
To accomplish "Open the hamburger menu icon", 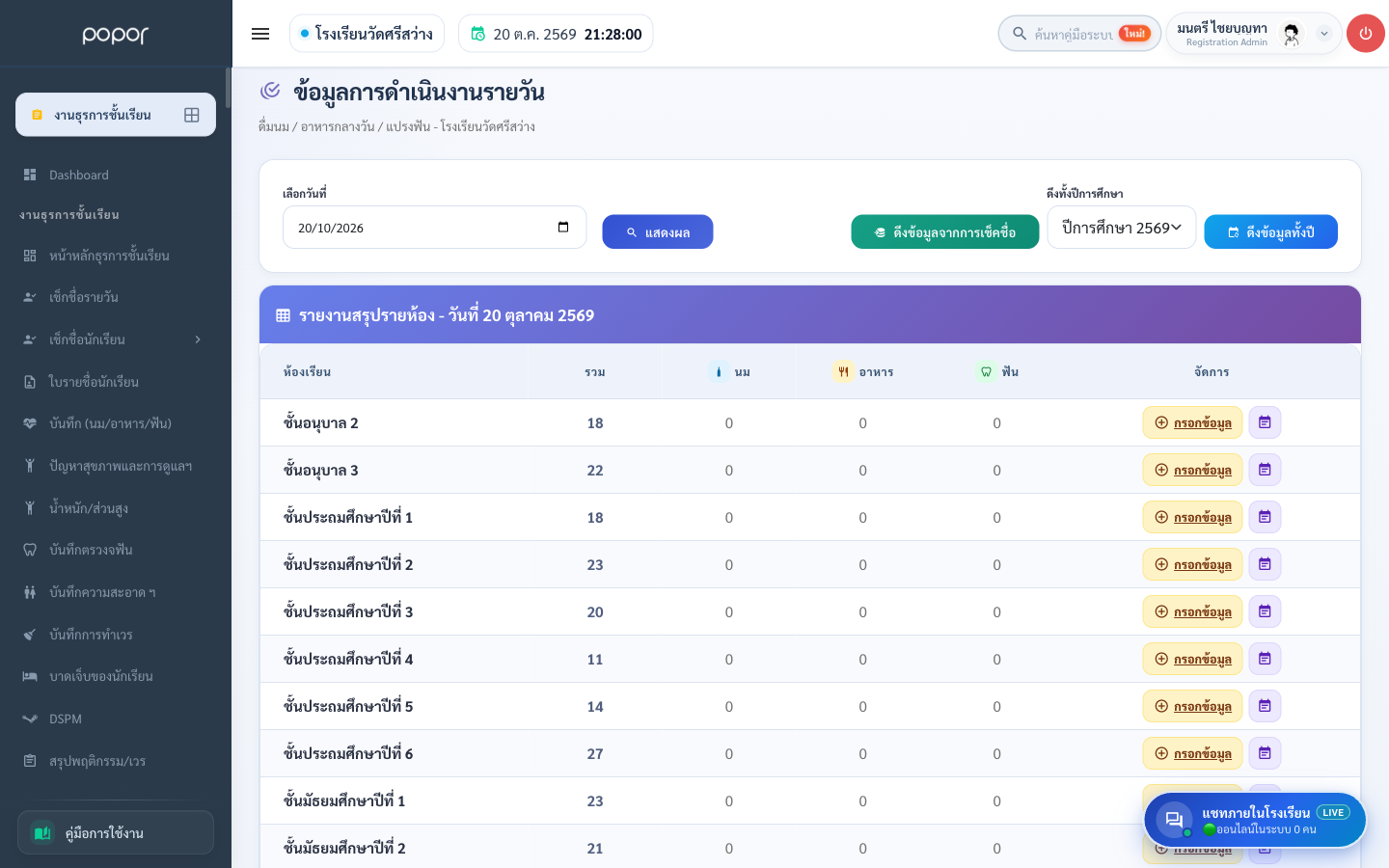I will (x=260, y=34).
